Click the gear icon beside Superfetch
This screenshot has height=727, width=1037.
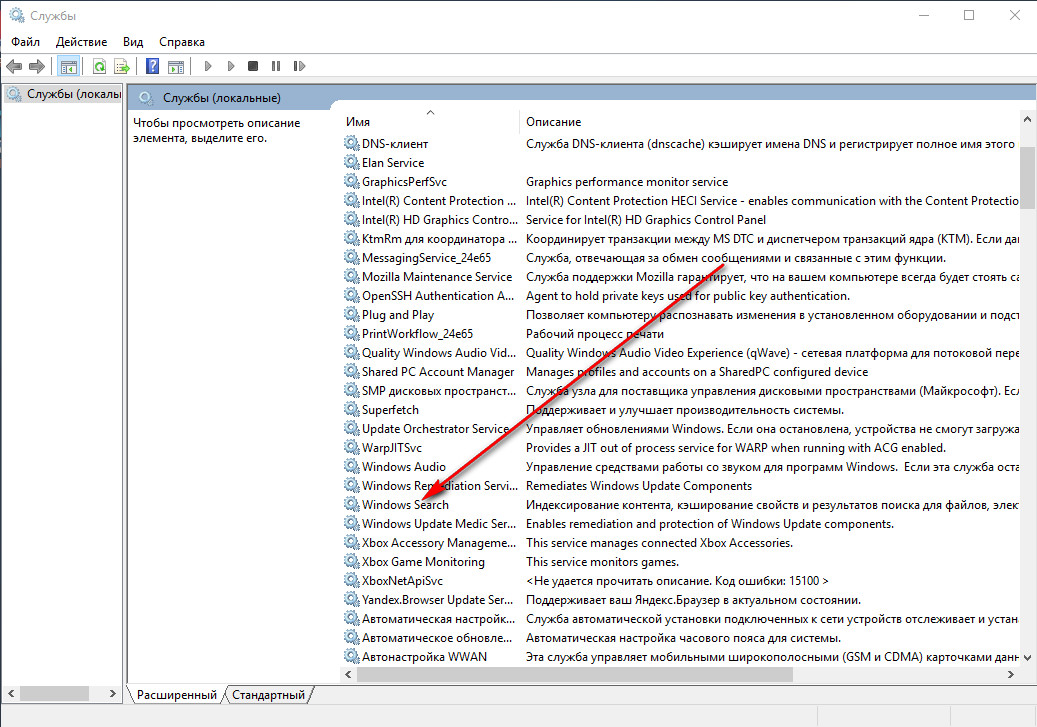pos(351,409)
